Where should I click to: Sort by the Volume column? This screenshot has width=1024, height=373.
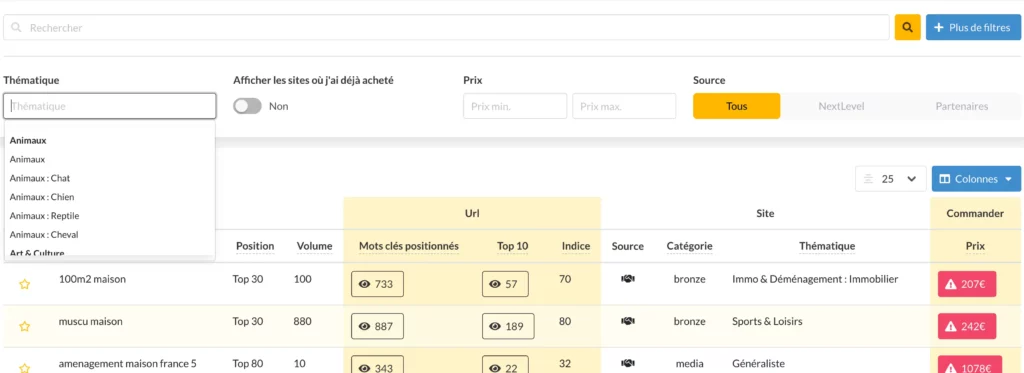[314, 246]
